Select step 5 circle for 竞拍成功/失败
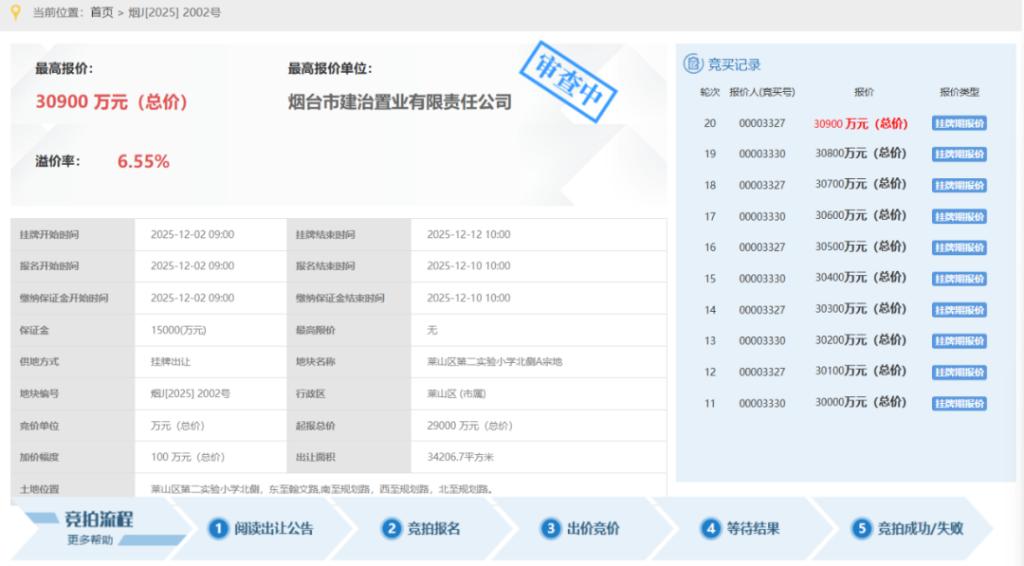The width and height of the screenshot is (1024, 566). tap(861, 529)
